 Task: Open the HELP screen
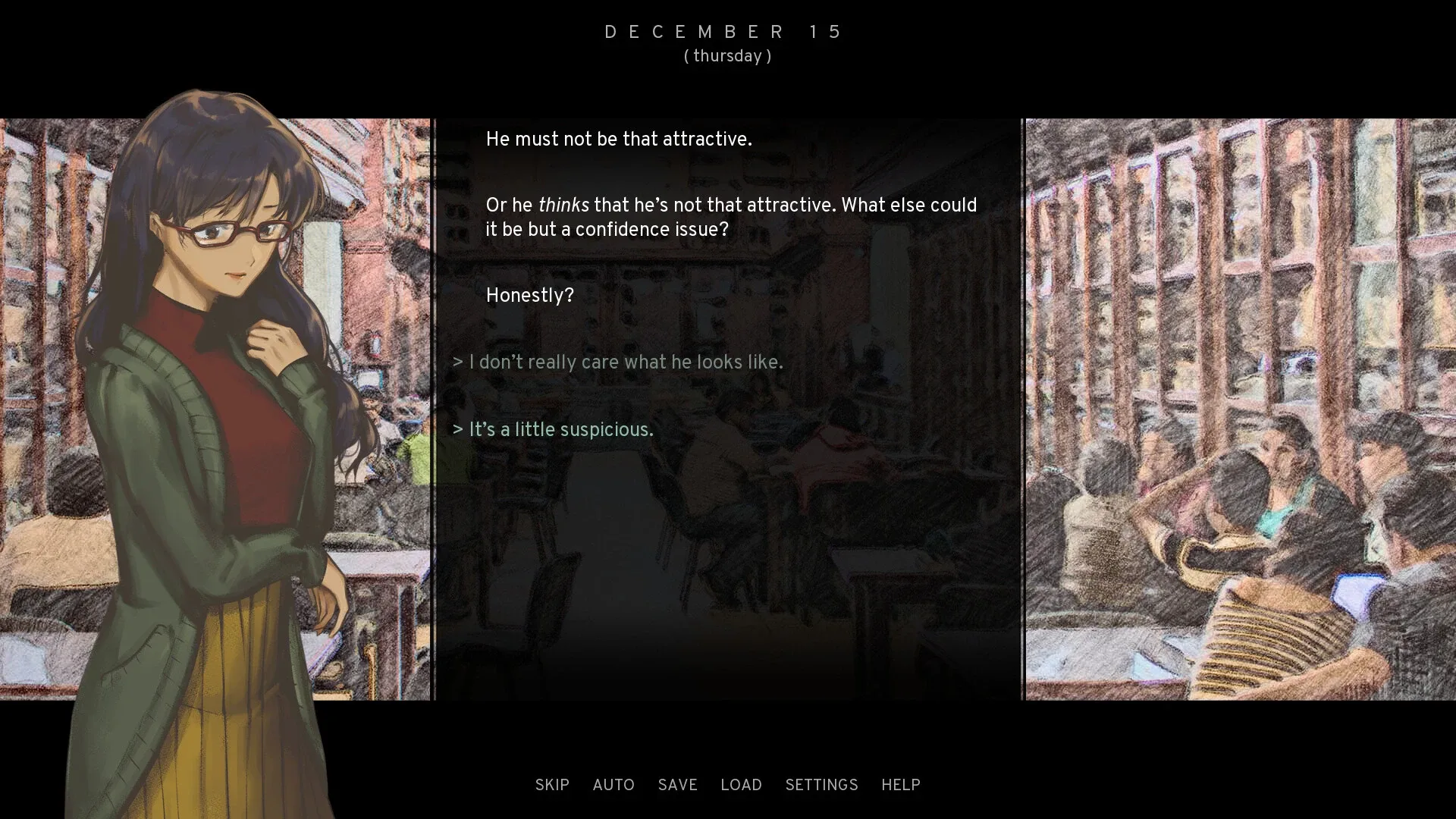[900, 785]
